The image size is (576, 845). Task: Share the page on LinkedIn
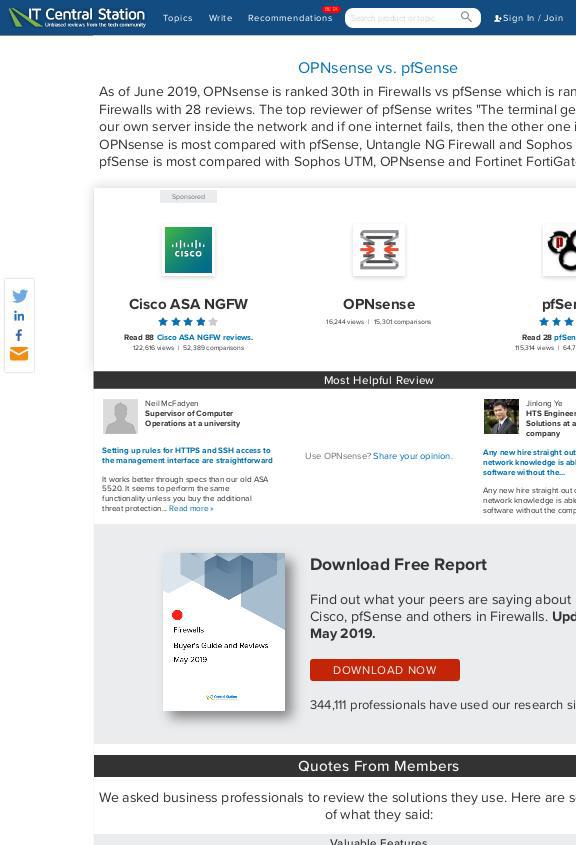tap(19, 316)
